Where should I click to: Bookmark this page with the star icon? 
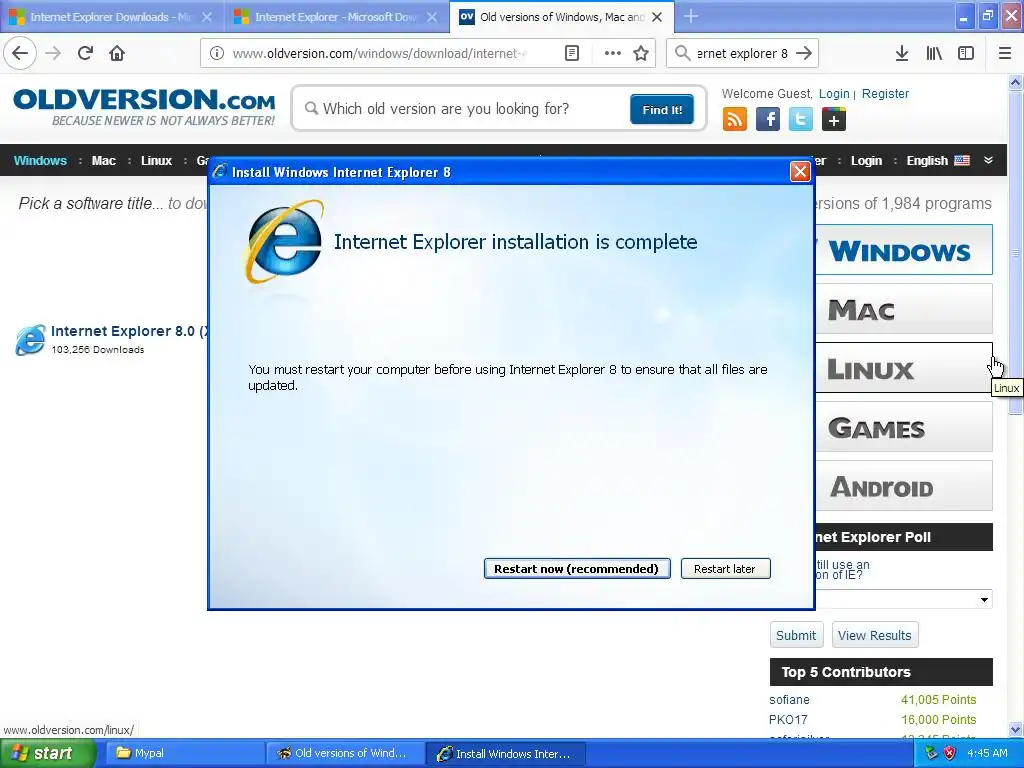pos(641,53)
